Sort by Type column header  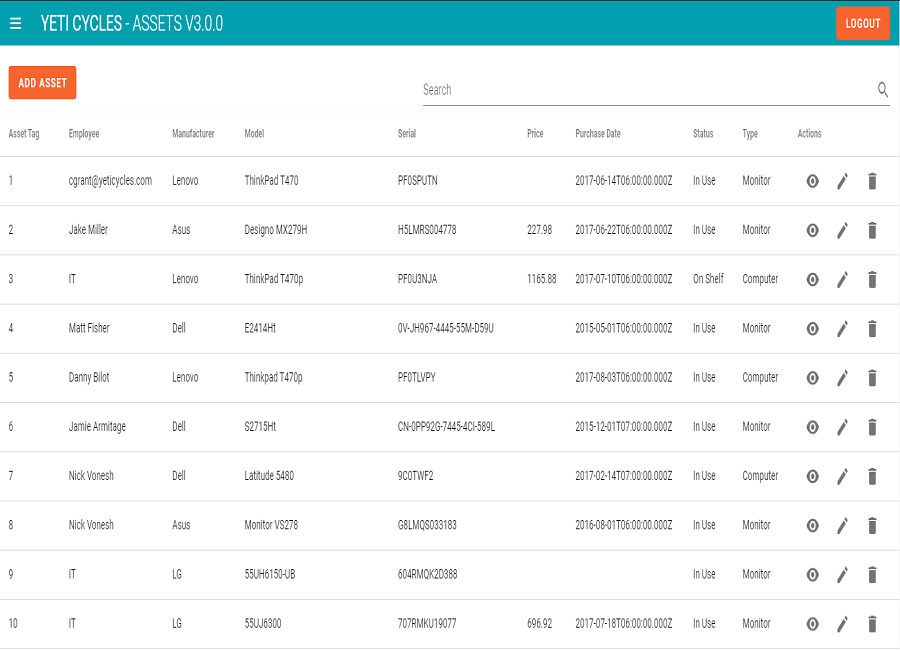tap(750, 134)
